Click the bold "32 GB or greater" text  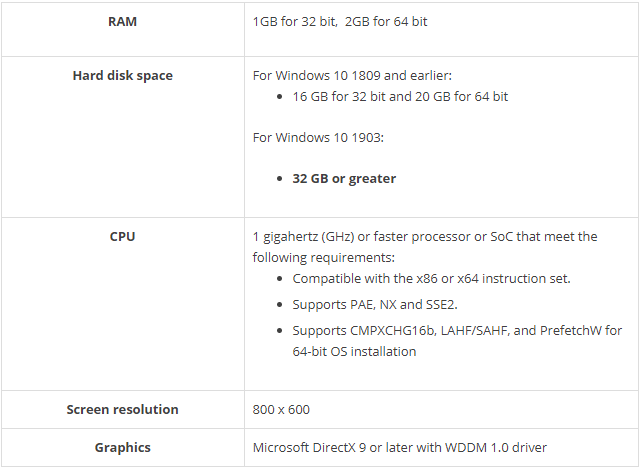coord(344,179)
